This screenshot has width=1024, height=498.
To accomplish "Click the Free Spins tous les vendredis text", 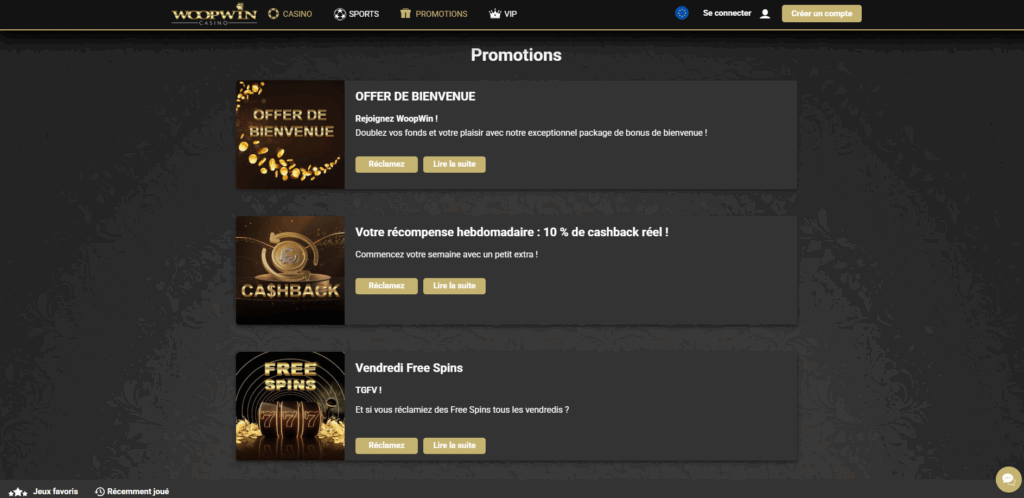I will coord(462,410).
